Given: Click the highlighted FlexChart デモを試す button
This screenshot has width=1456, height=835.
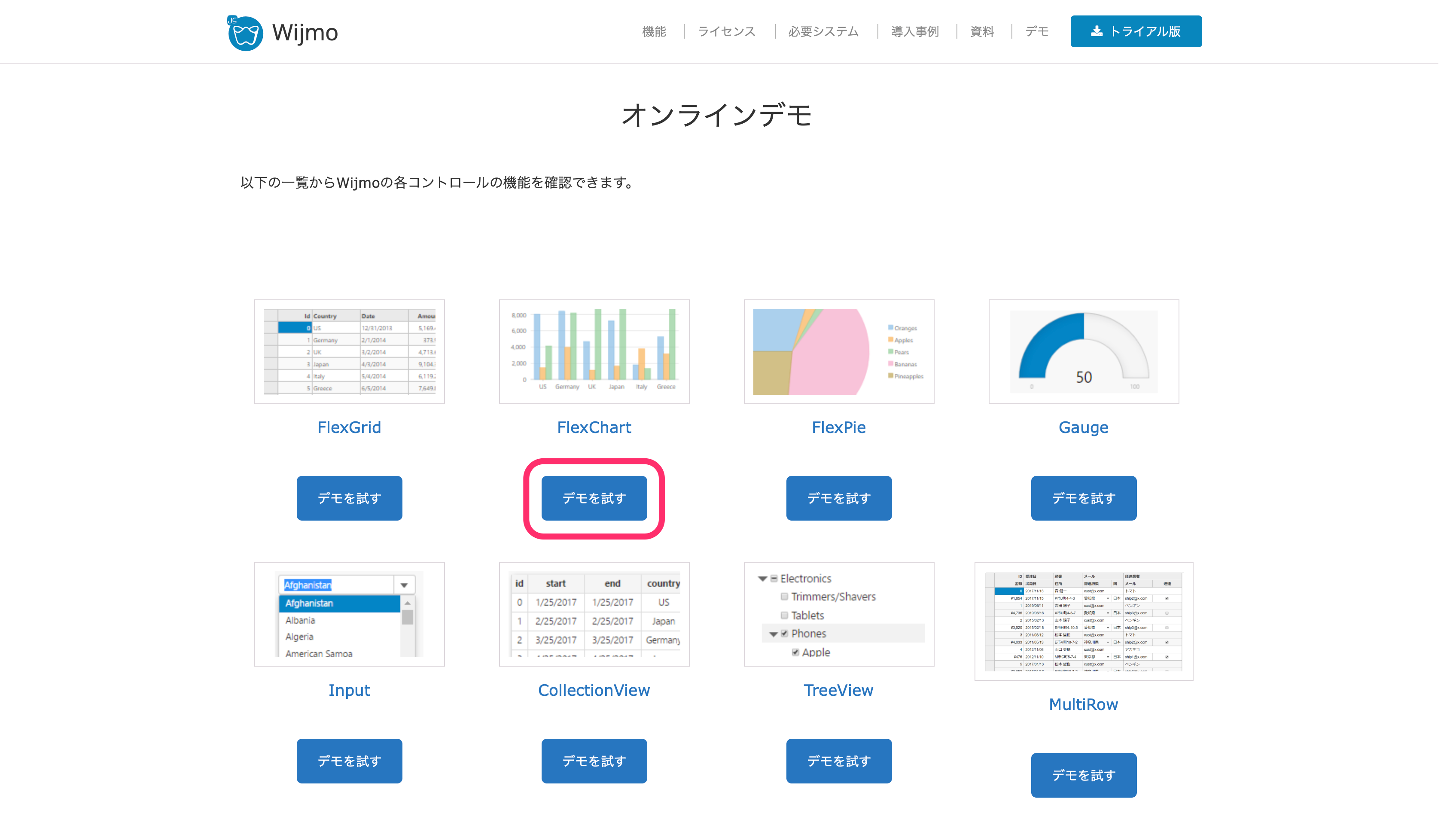Looking at the screenshot, I should coord(594,498).
